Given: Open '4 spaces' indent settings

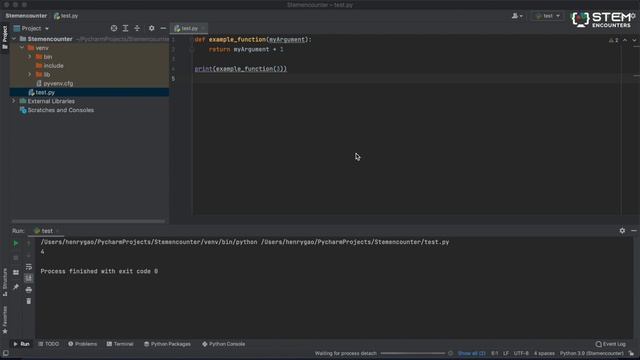Looking at the screenshot, I should click(544, 353).
